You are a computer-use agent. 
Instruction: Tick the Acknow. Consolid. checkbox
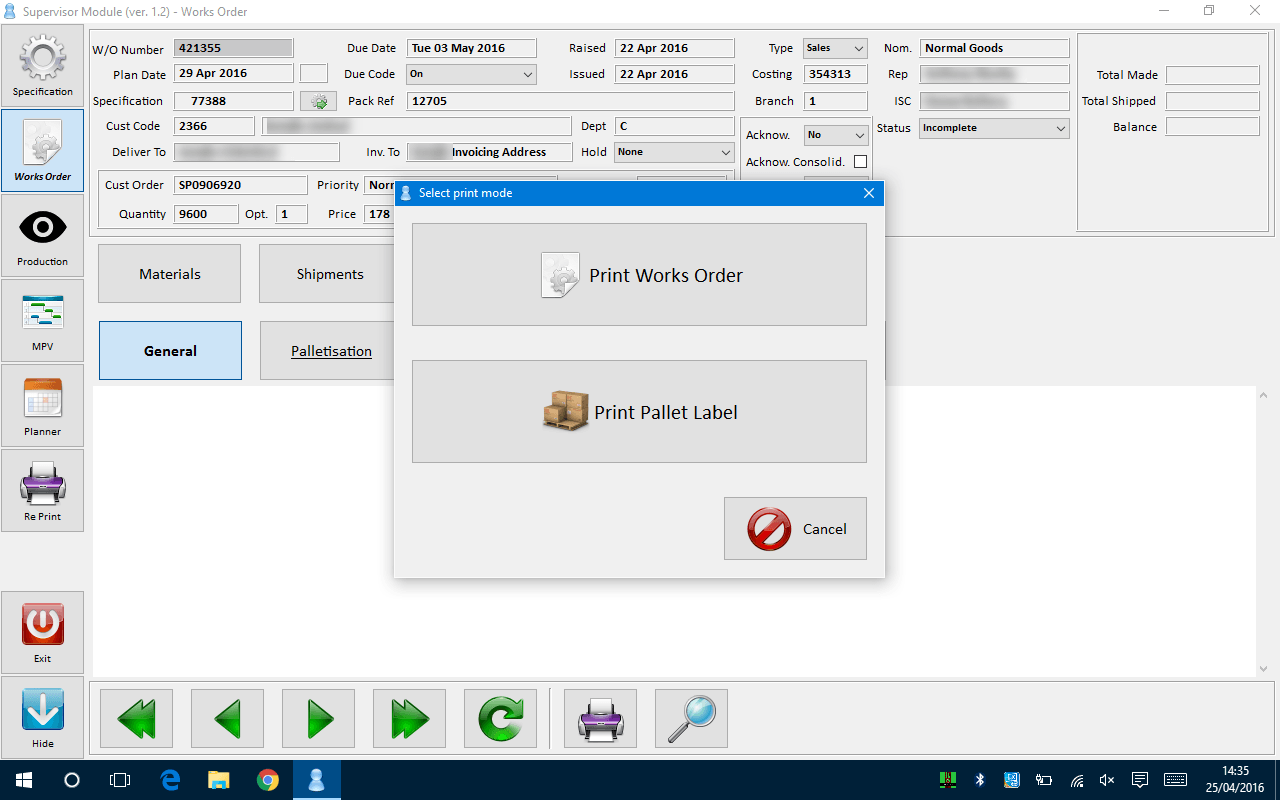pyautogui.click(x=860, y=162)
